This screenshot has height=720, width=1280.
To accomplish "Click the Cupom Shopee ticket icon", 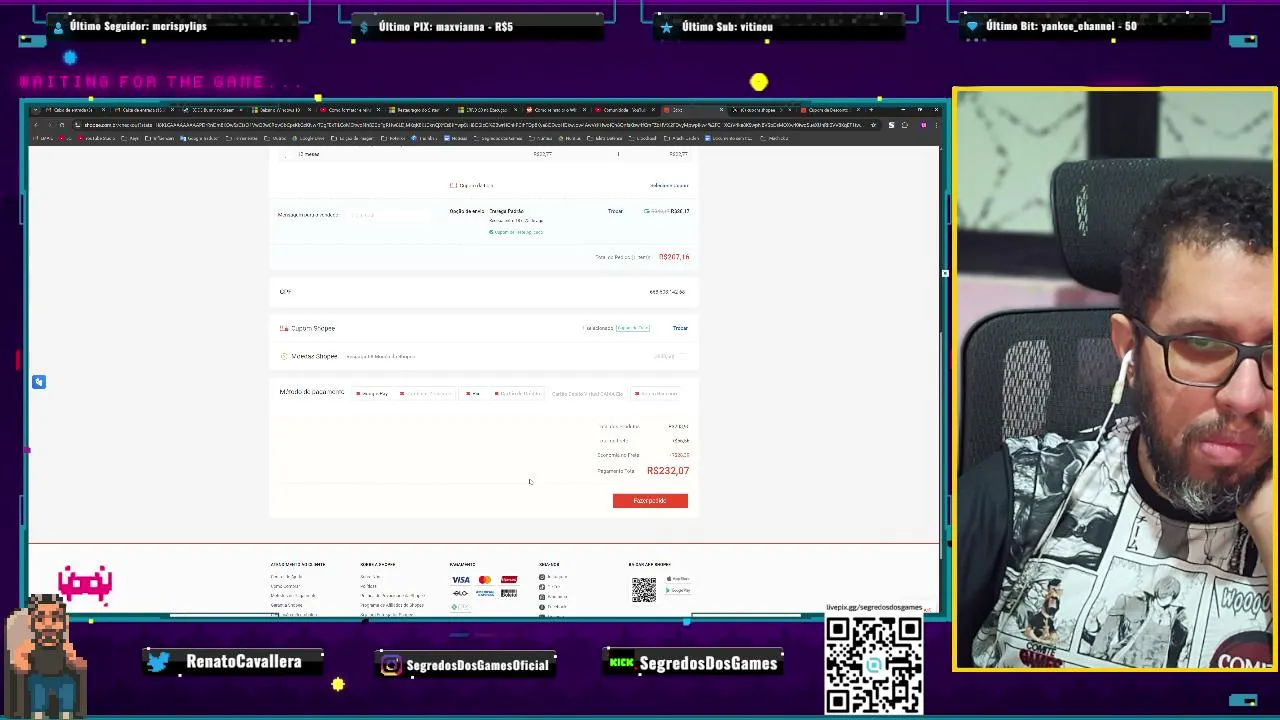I will coord(284,328).
